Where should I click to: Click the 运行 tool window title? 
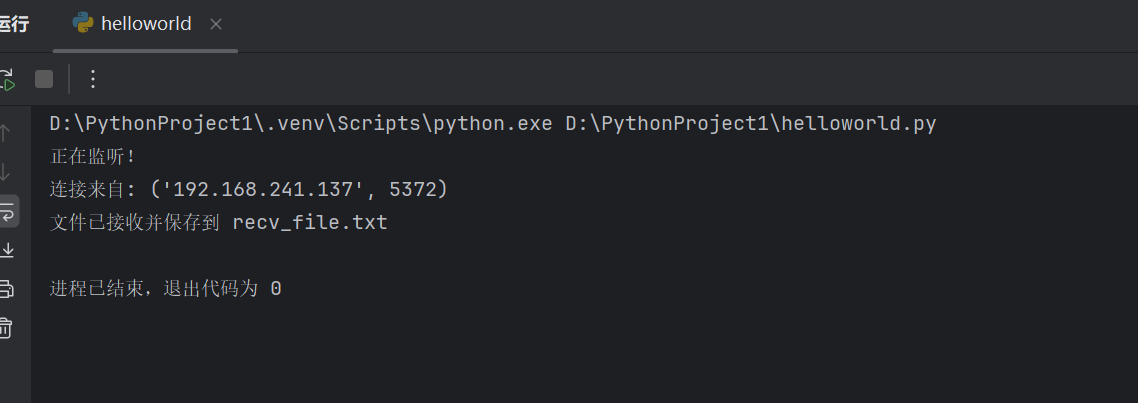14,24
